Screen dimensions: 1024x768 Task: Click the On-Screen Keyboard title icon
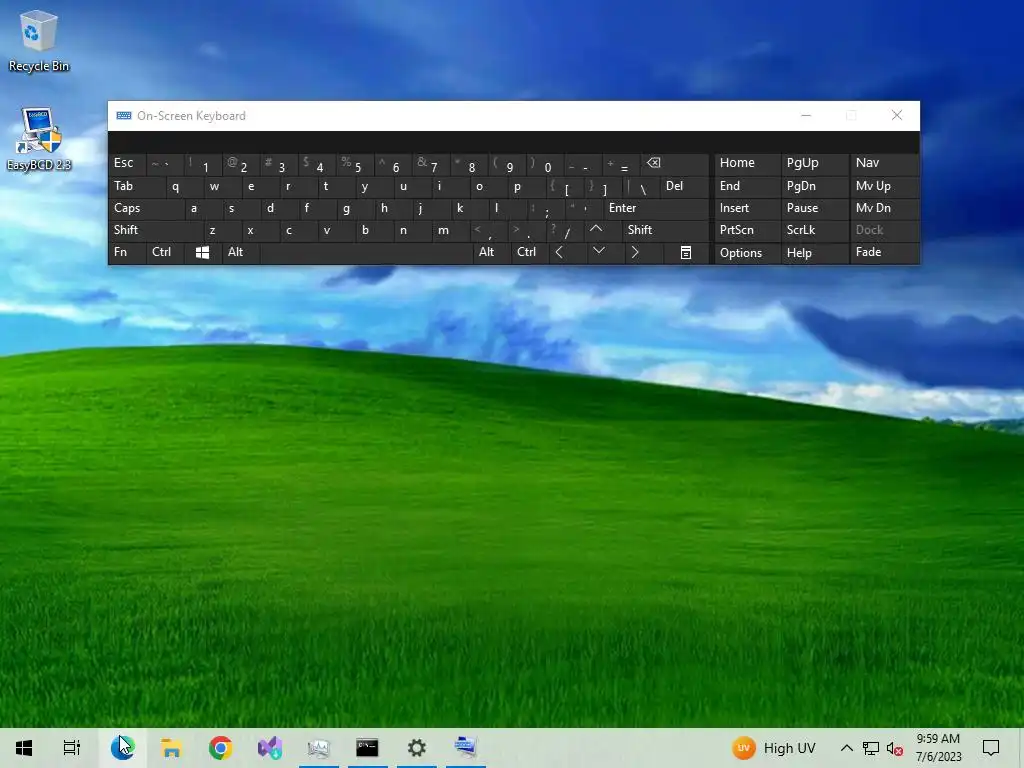pos(123,116)
